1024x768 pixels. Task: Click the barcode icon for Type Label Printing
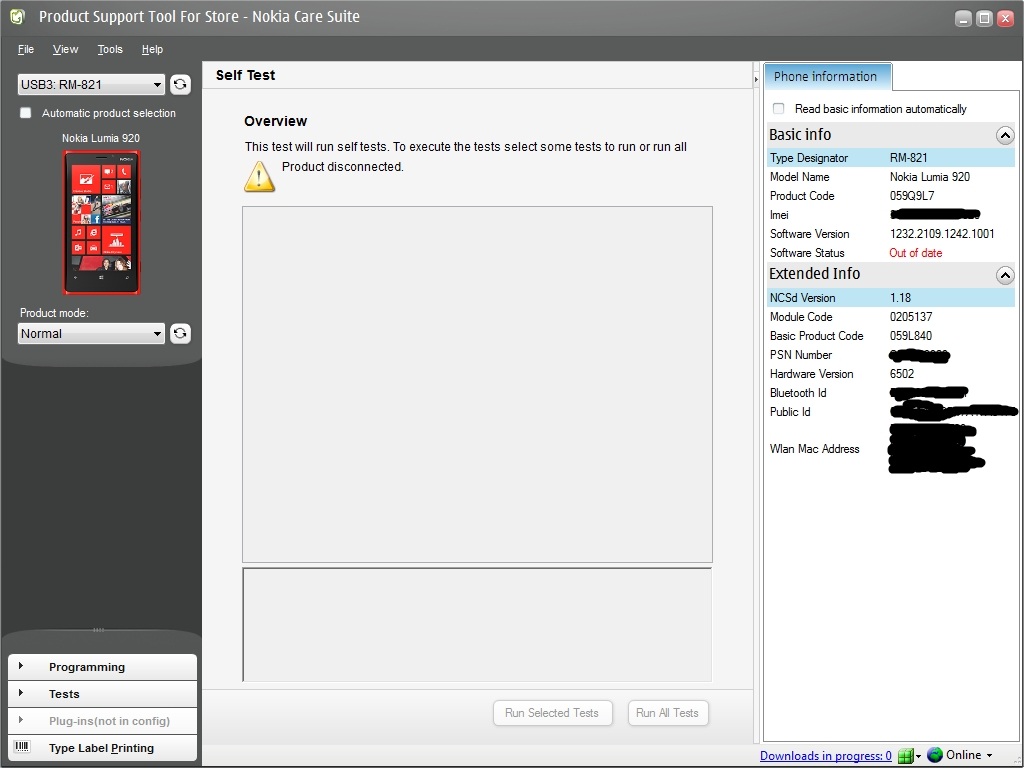click(22, 747)
